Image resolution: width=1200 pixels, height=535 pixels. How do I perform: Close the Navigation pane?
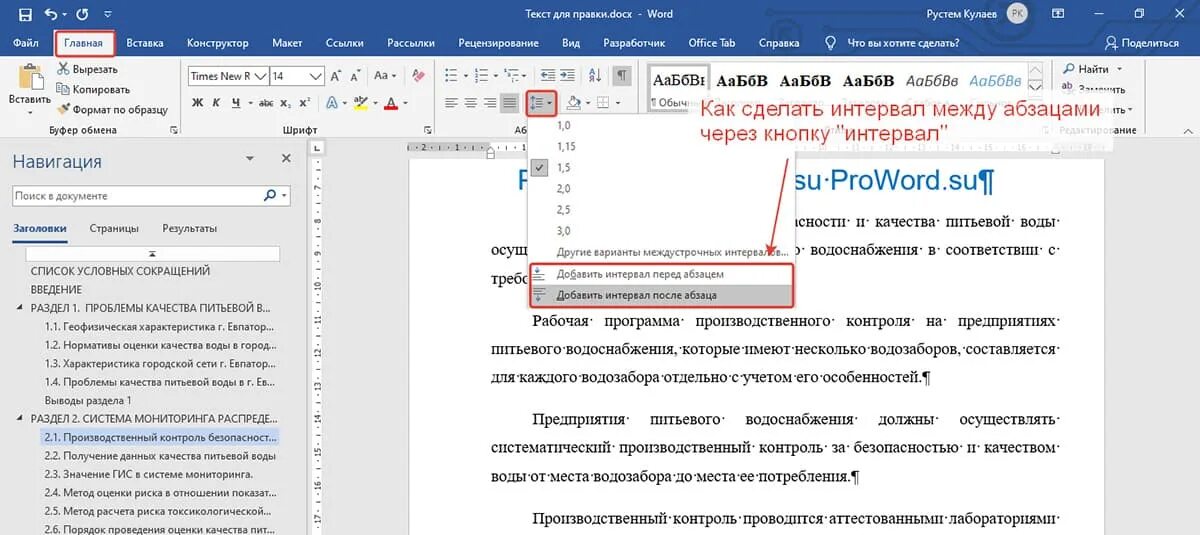[286, 159]
